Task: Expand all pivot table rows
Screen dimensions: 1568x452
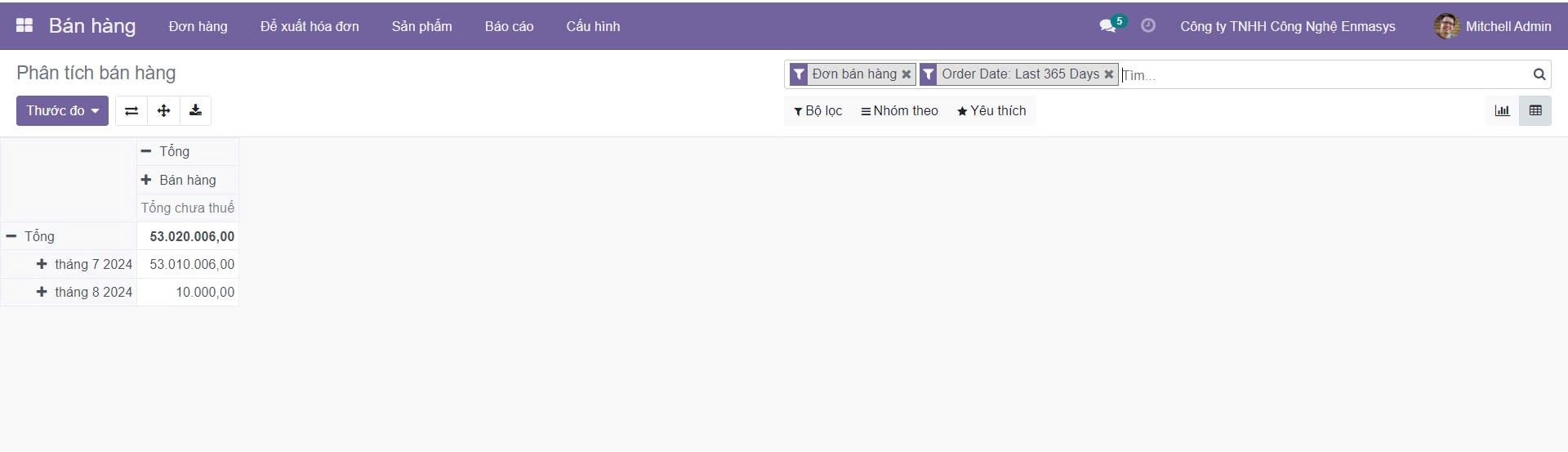Action: click(163, 111)
